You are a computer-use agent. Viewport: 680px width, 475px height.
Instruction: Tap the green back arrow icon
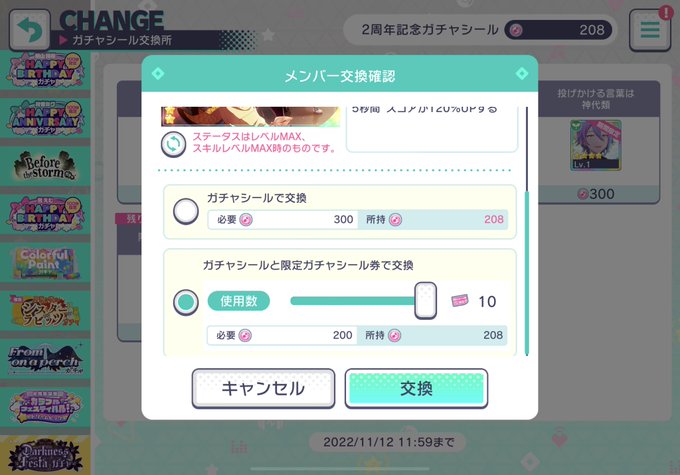pos(29,30)
